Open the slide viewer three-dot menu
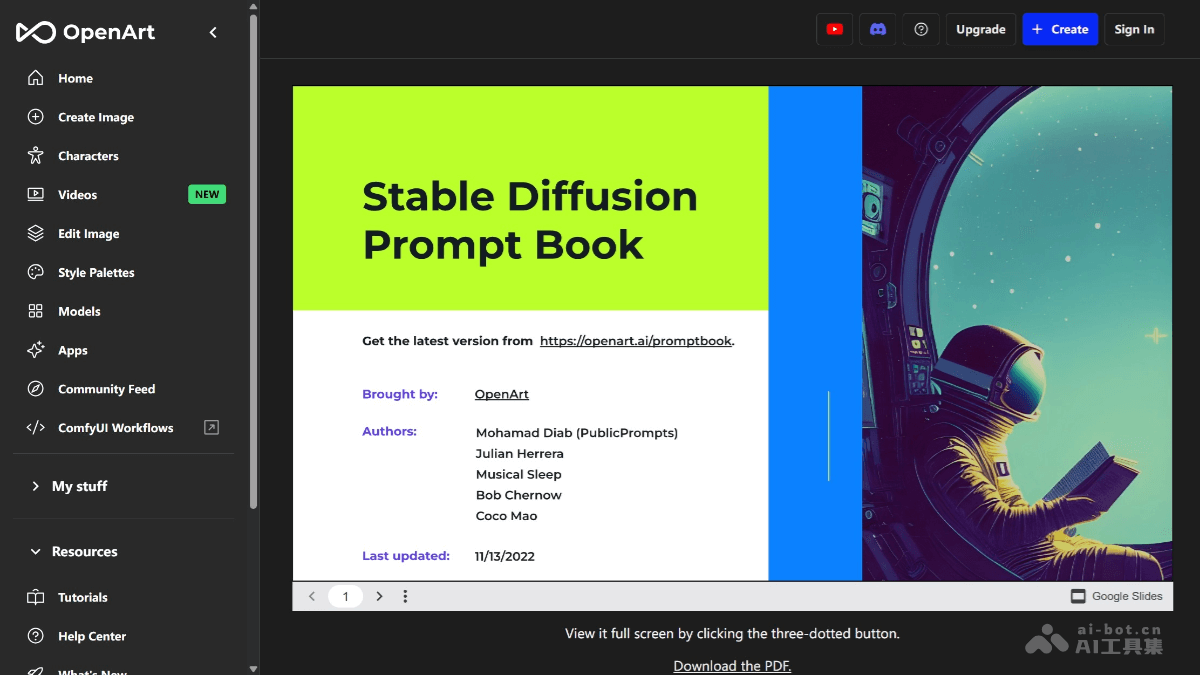1200x675 pixels. click(x=405, y=595)
